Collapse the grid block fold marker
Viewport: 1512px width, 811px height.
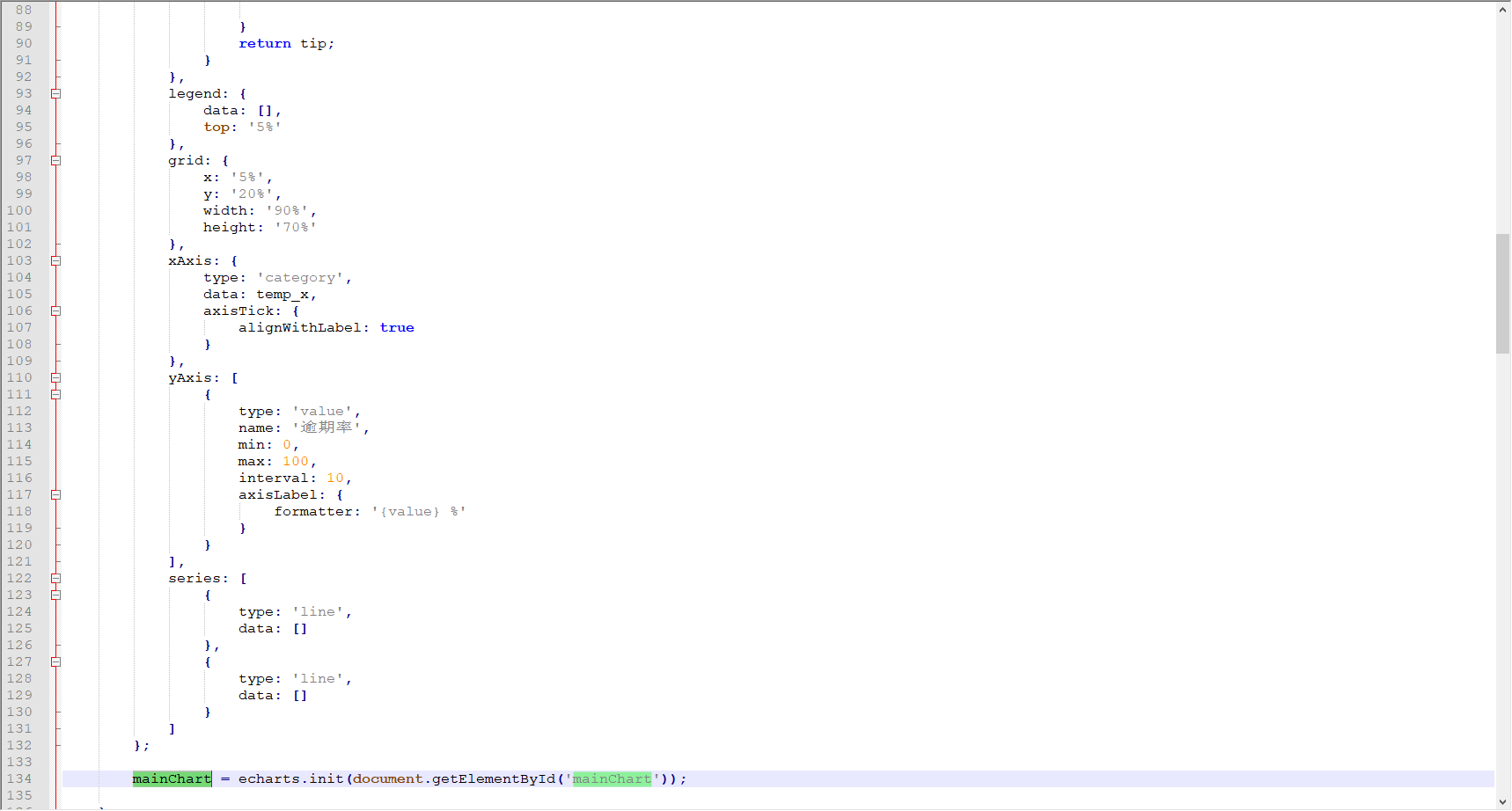click(x=55, y=160)
